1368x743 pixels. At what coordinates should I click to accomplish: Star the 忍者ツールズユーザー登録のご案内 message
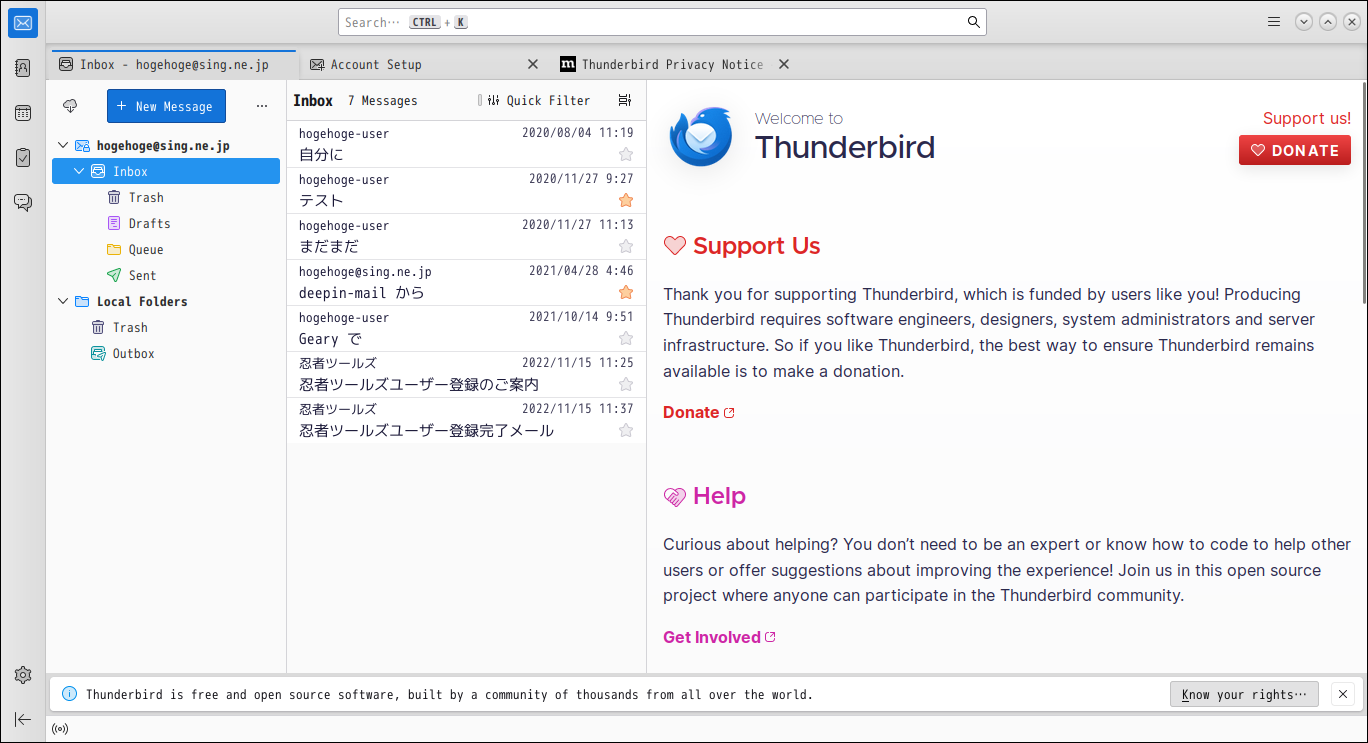tap(626, 384)
